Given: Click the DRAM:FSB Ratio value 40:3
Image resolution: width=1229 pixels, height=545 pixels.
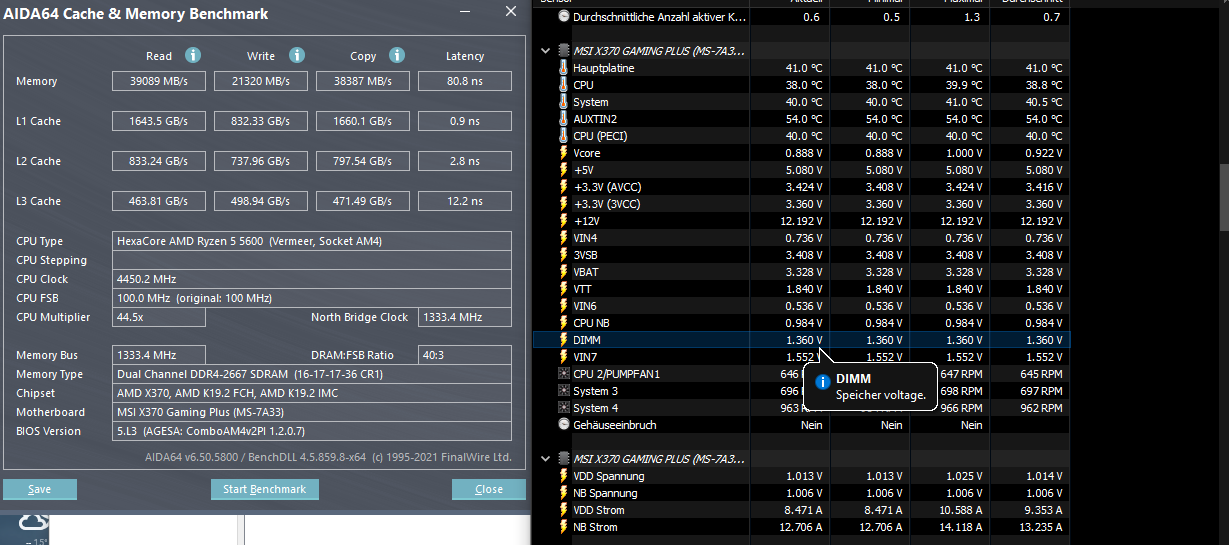Looking at the screenshot, I should tap(465, 355).
